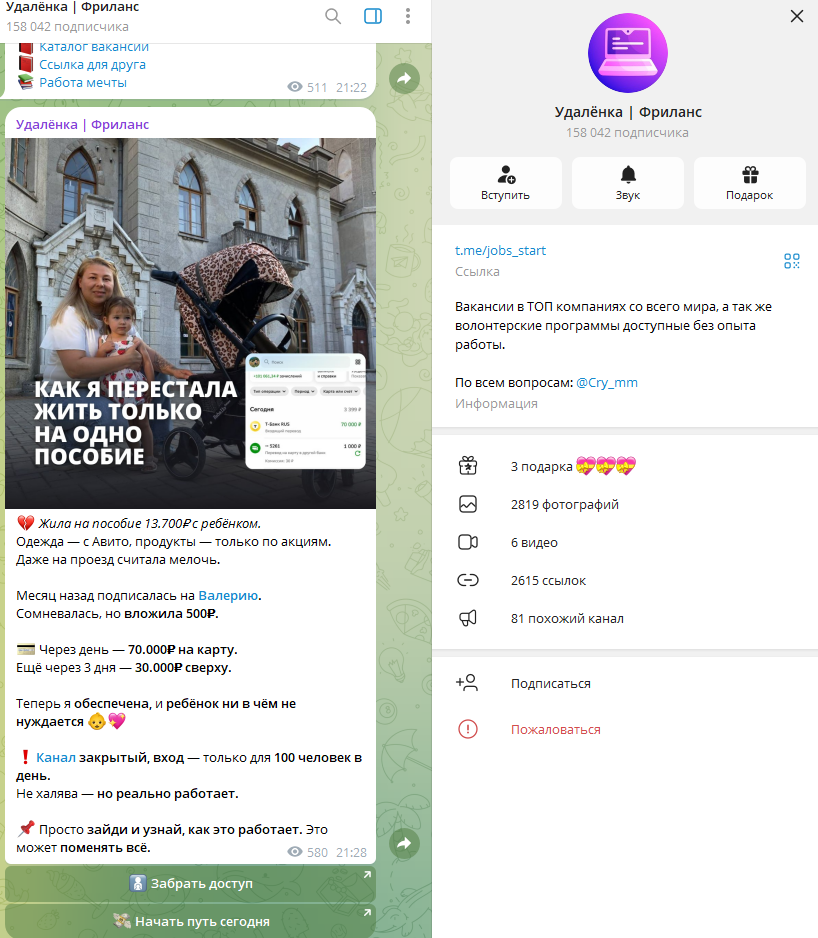Click Подписаться to subscribe
This screenshot has width=818, height=938.
550,683
